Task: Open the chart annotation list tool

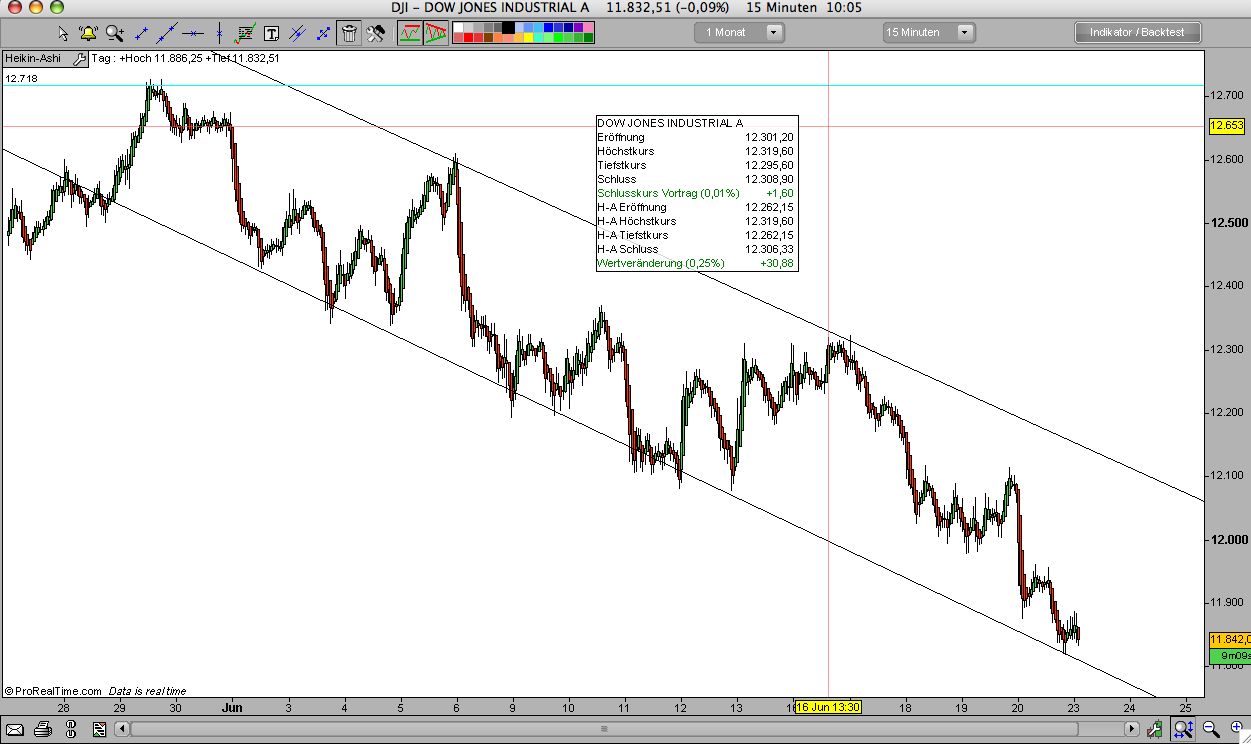Action: 245,33
